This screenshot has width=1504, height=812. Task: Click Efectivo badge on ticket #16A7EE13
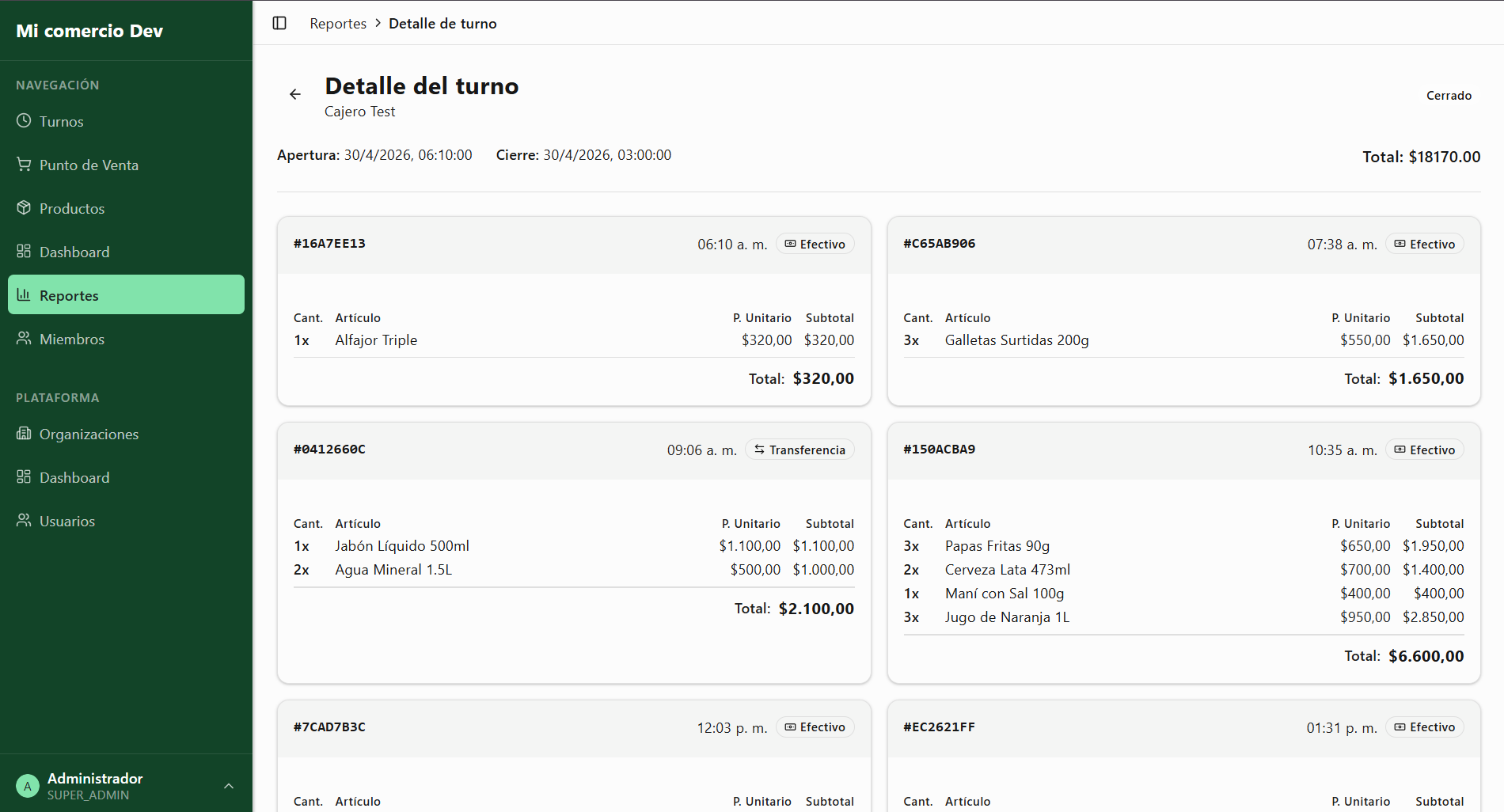(x=815, y=244)
